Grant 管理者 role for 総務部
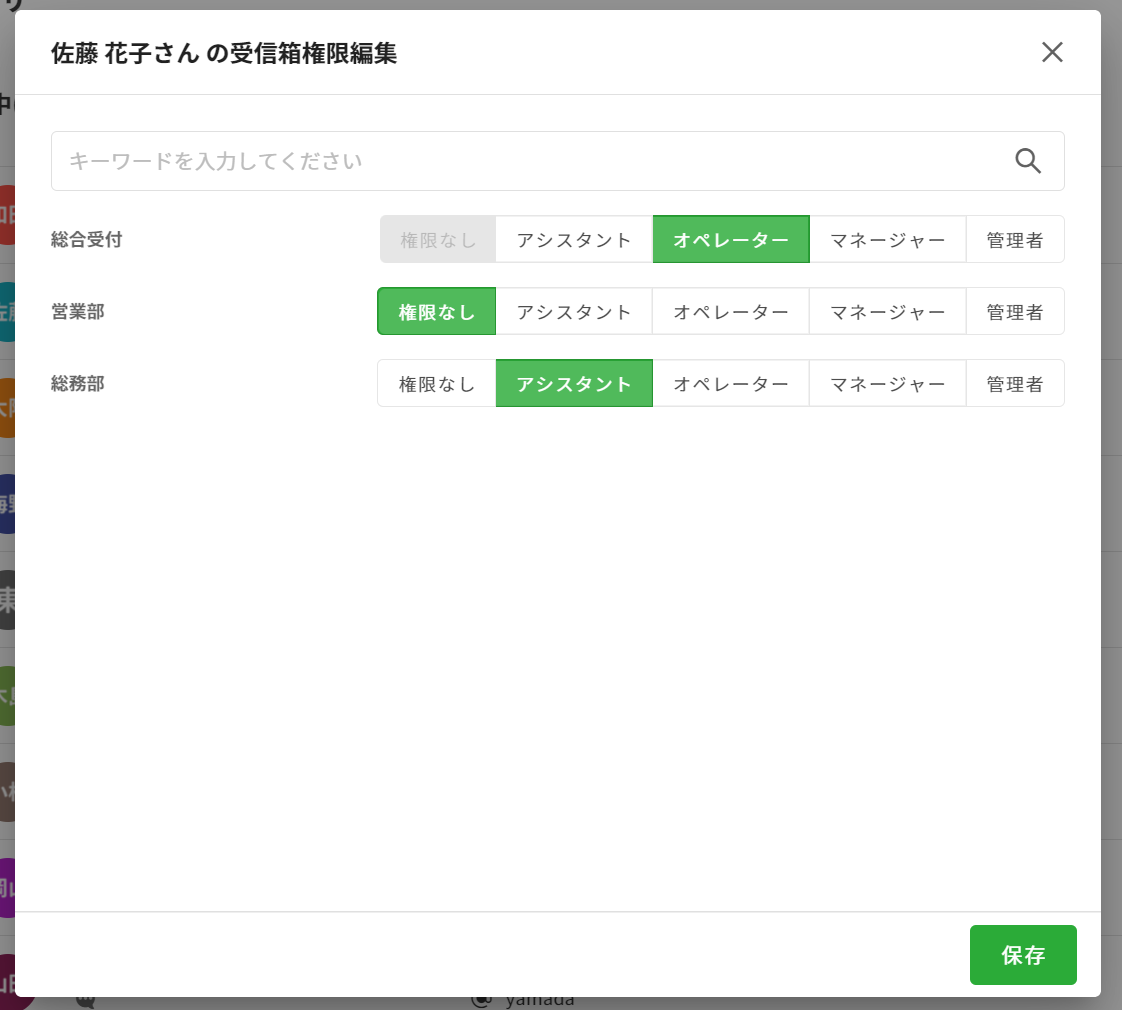The image size is (1122, 1010). tap(1014, 384)
